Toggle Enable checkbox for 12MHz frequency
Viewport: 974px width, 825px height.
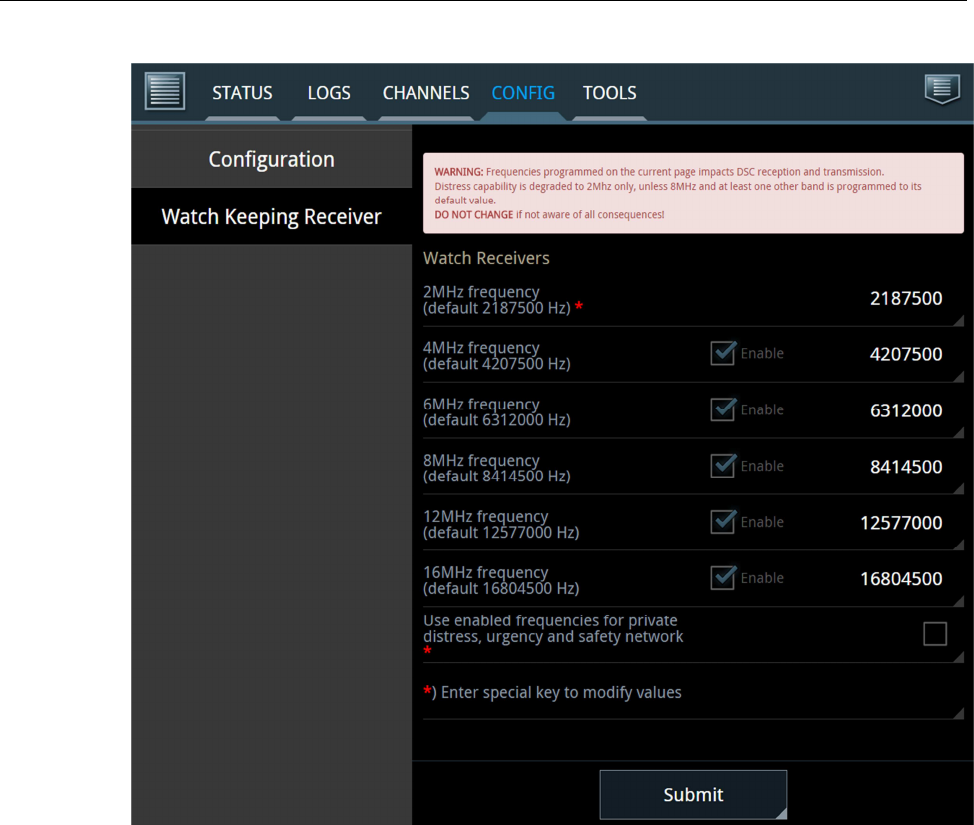coord(723,522)
